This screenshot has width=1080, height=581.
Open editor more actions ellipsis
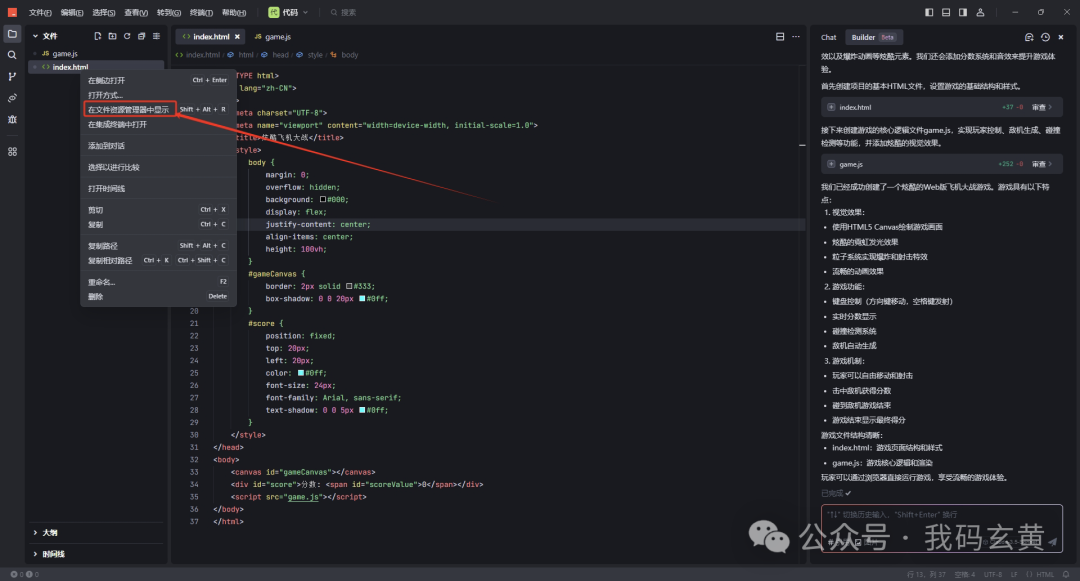click(x=796, y=36)
